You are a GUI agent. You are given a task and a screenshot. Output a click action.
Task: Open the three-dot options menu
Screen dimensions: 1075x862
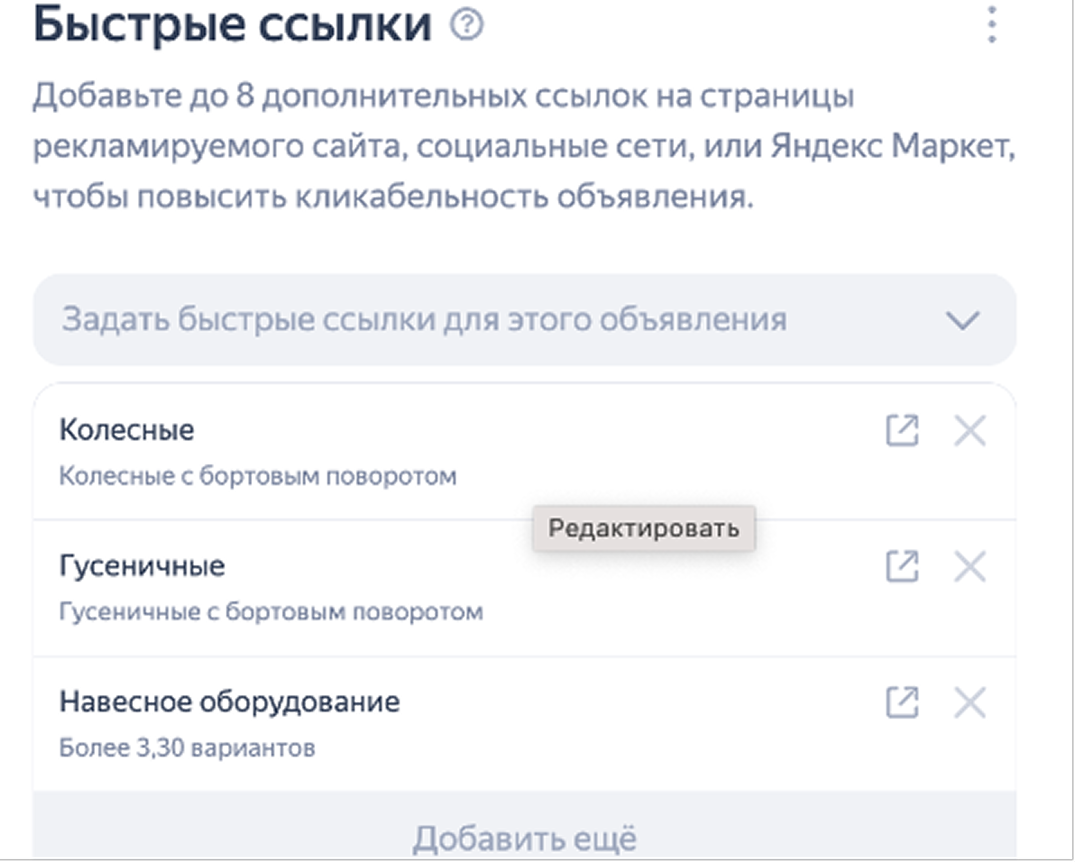(x=991, y=25)
